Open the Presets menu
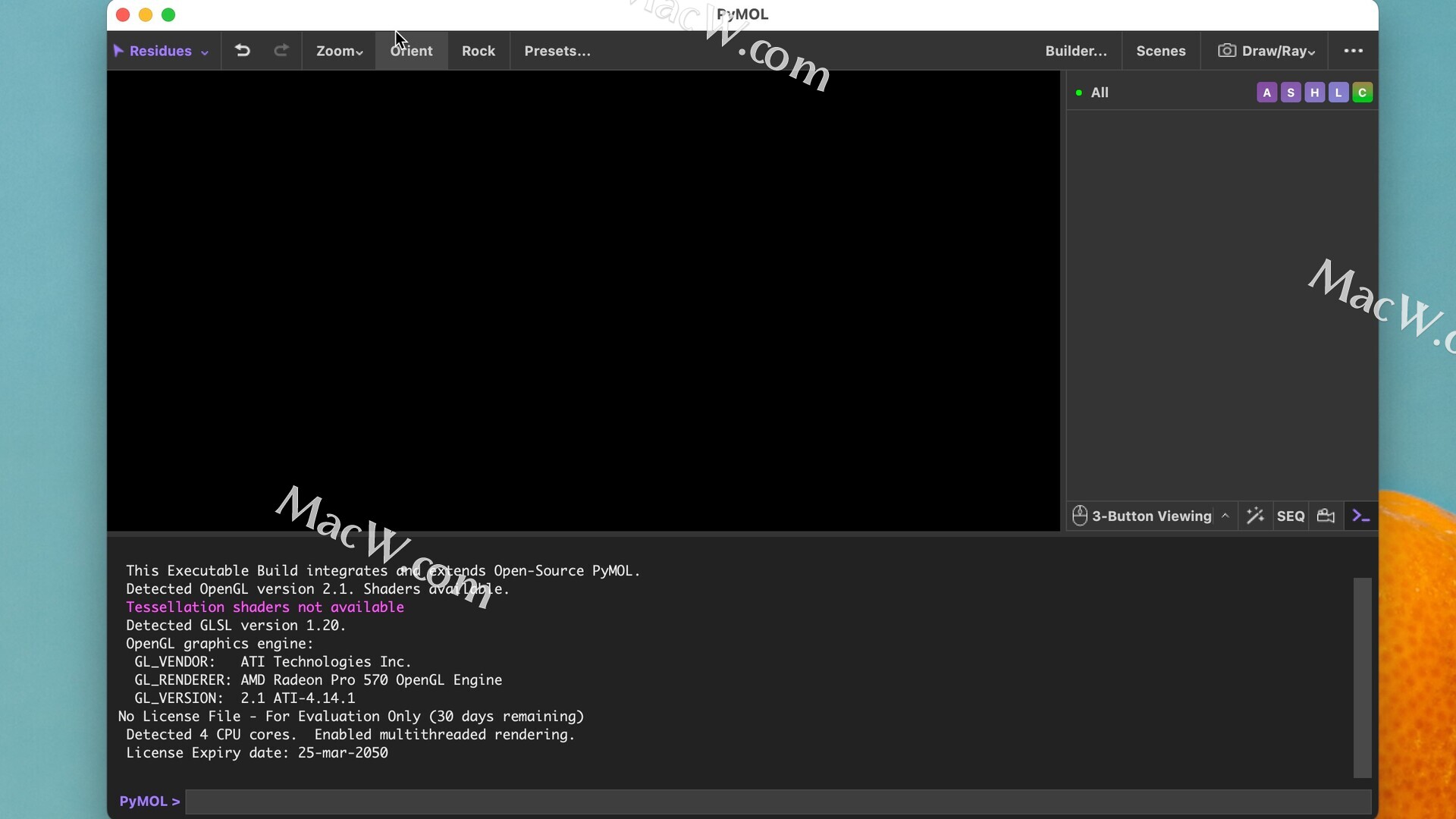Image resolution: width=1456 pixels, height=819 pixels. [557, 51]
